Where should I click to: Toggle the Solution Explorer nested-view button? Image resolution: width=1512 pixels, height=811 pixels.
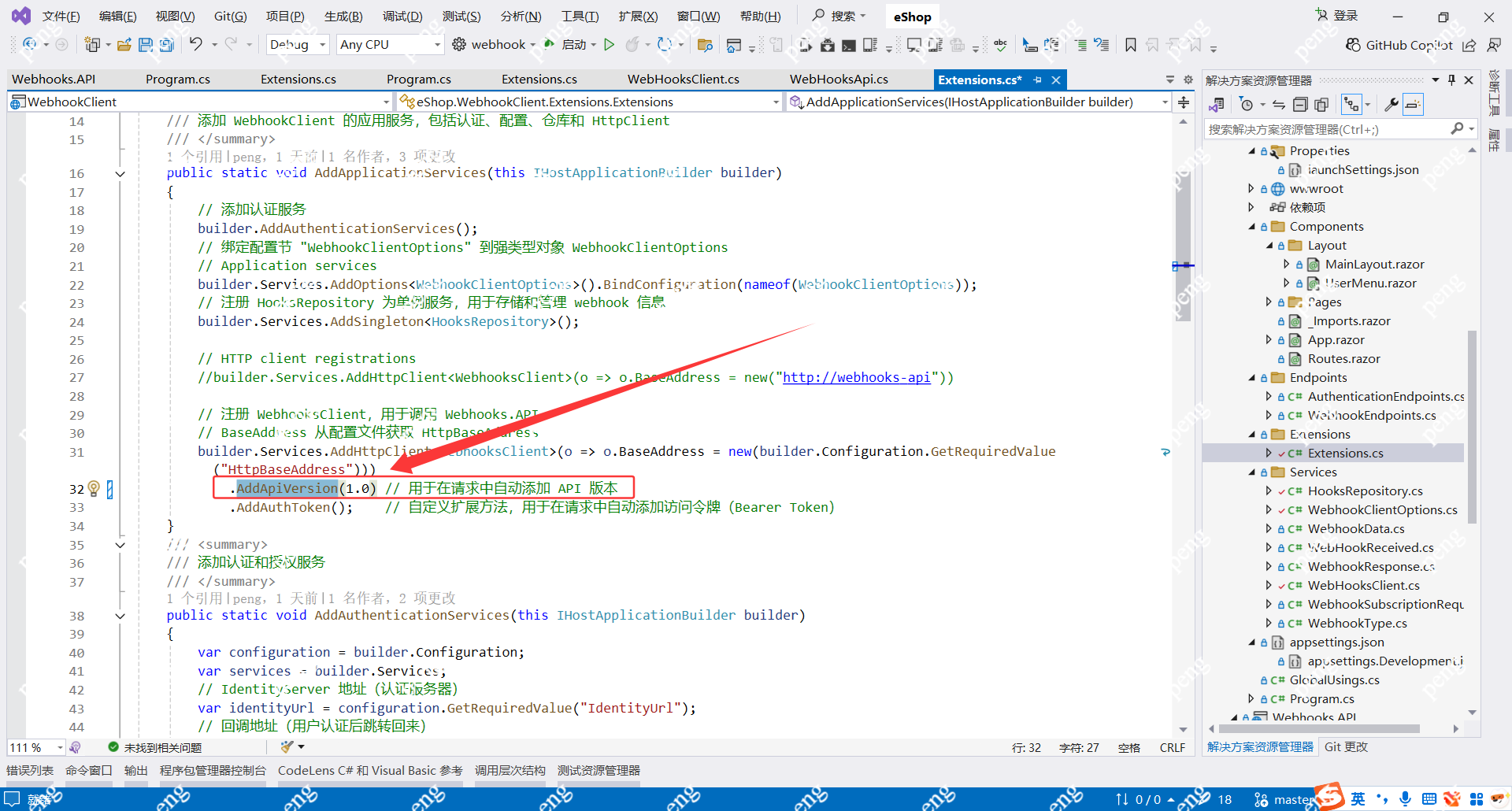(x=1351, y=105)
